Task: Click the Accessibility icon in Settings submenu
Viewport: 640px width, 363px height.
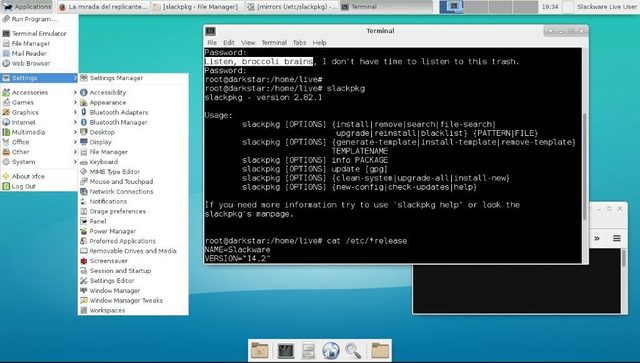Action: (84, 93)
